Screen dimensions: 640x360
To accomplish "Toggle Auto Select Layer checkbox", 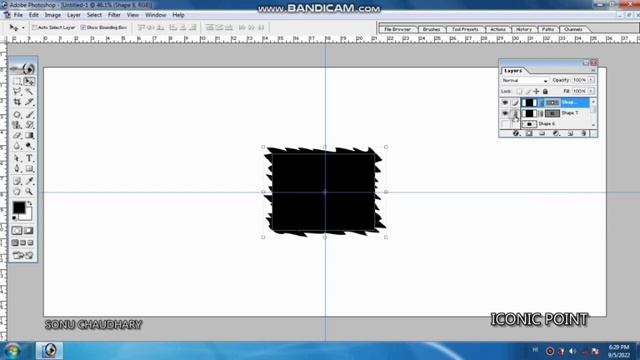I will pyautogui.click(x=35, y=27).
